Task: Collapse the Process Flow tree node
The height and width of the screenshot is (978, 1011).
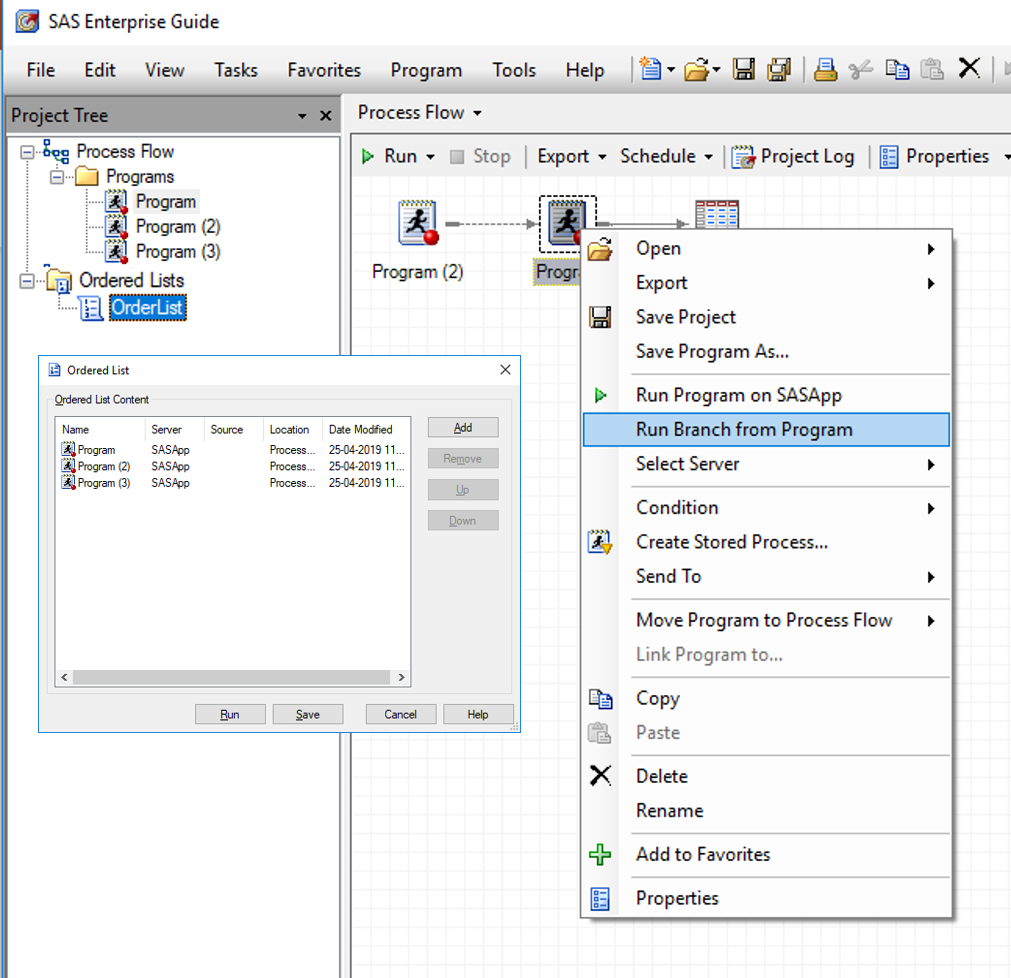Action: (x=27, y=152)
